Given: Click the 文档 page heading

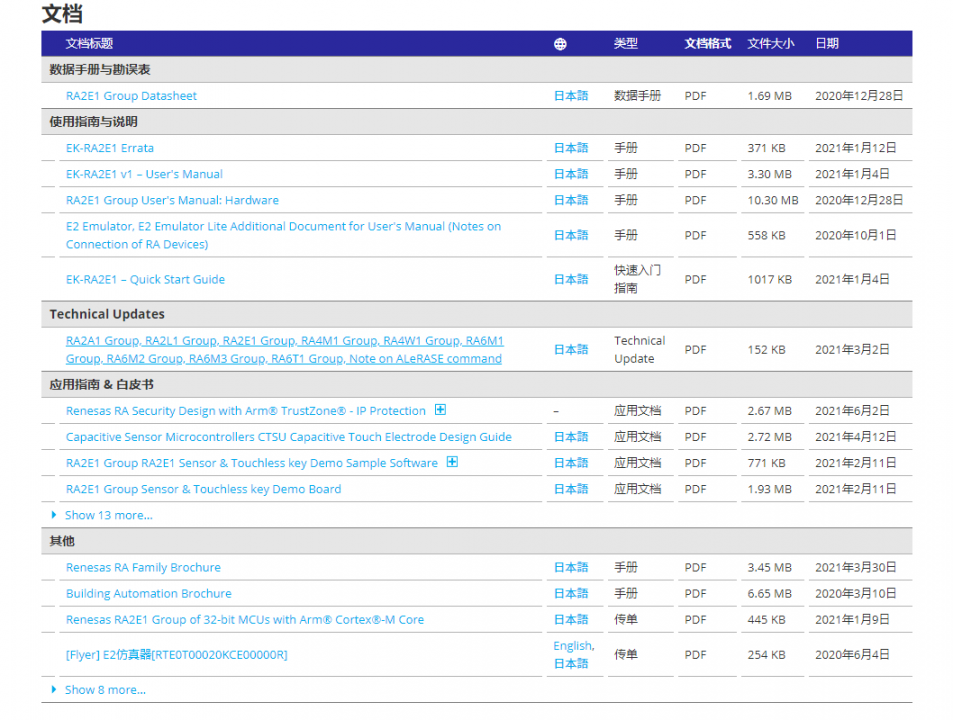Looking at the screenshot, I should coord(62,13).
